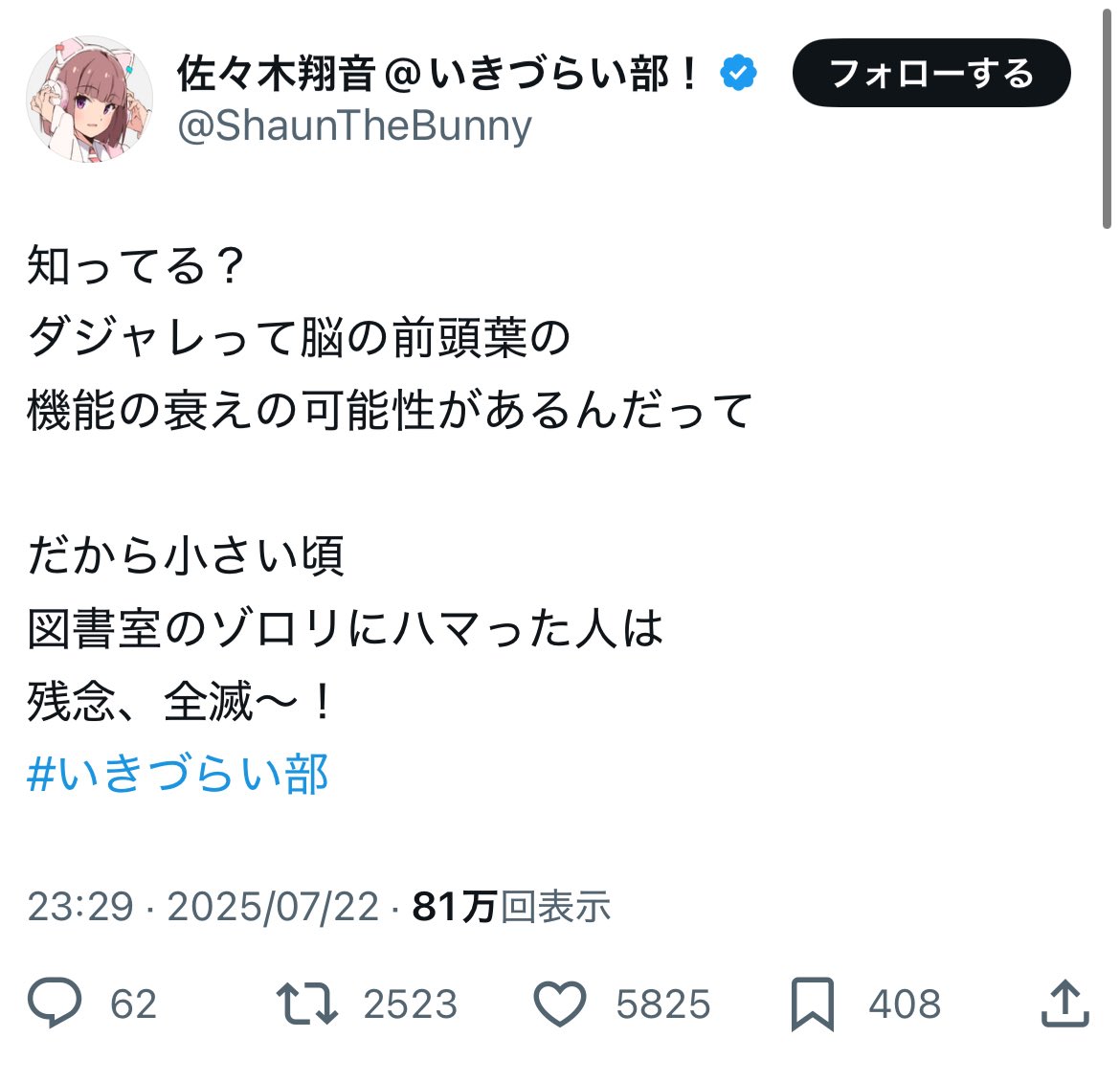Click the reply speech bubble icon

[56, 1003]
